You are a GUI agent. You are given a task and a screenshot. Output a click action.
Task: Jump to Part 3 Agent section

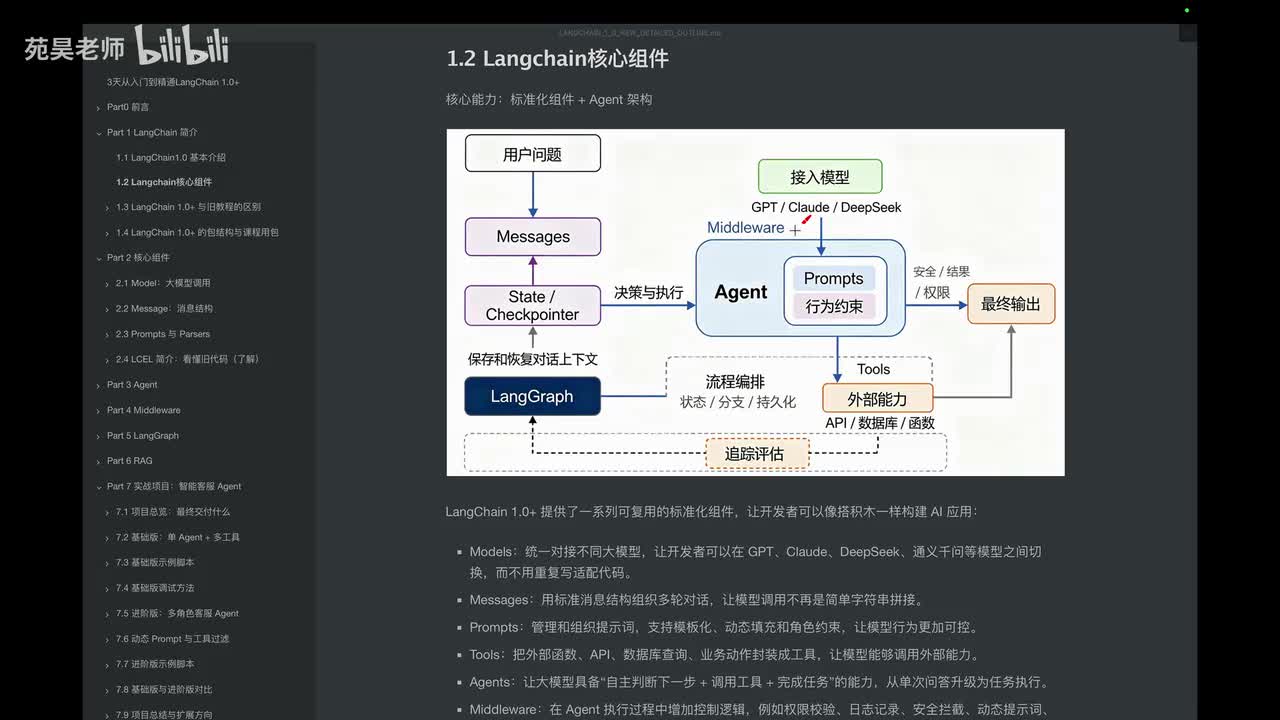point(132,385)
